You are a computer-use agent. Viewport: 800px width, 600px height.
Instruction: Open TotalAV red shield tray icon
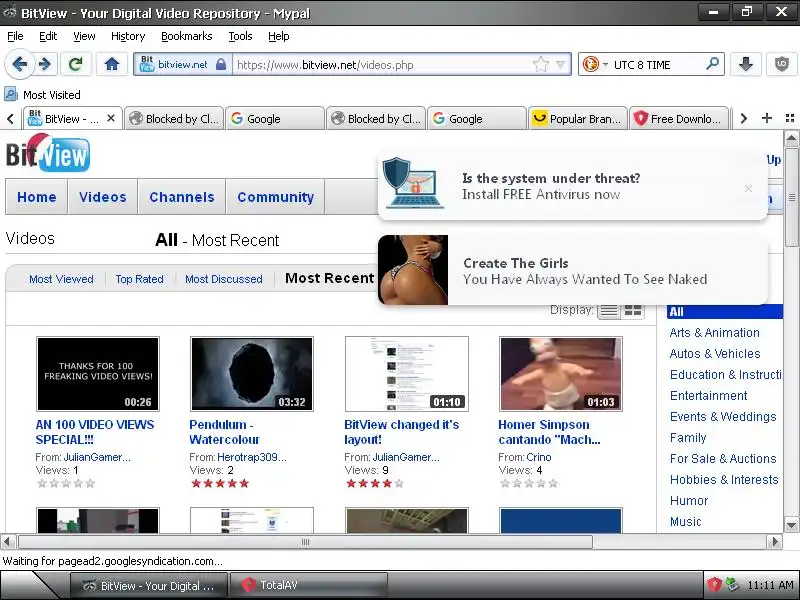point(714,585)
